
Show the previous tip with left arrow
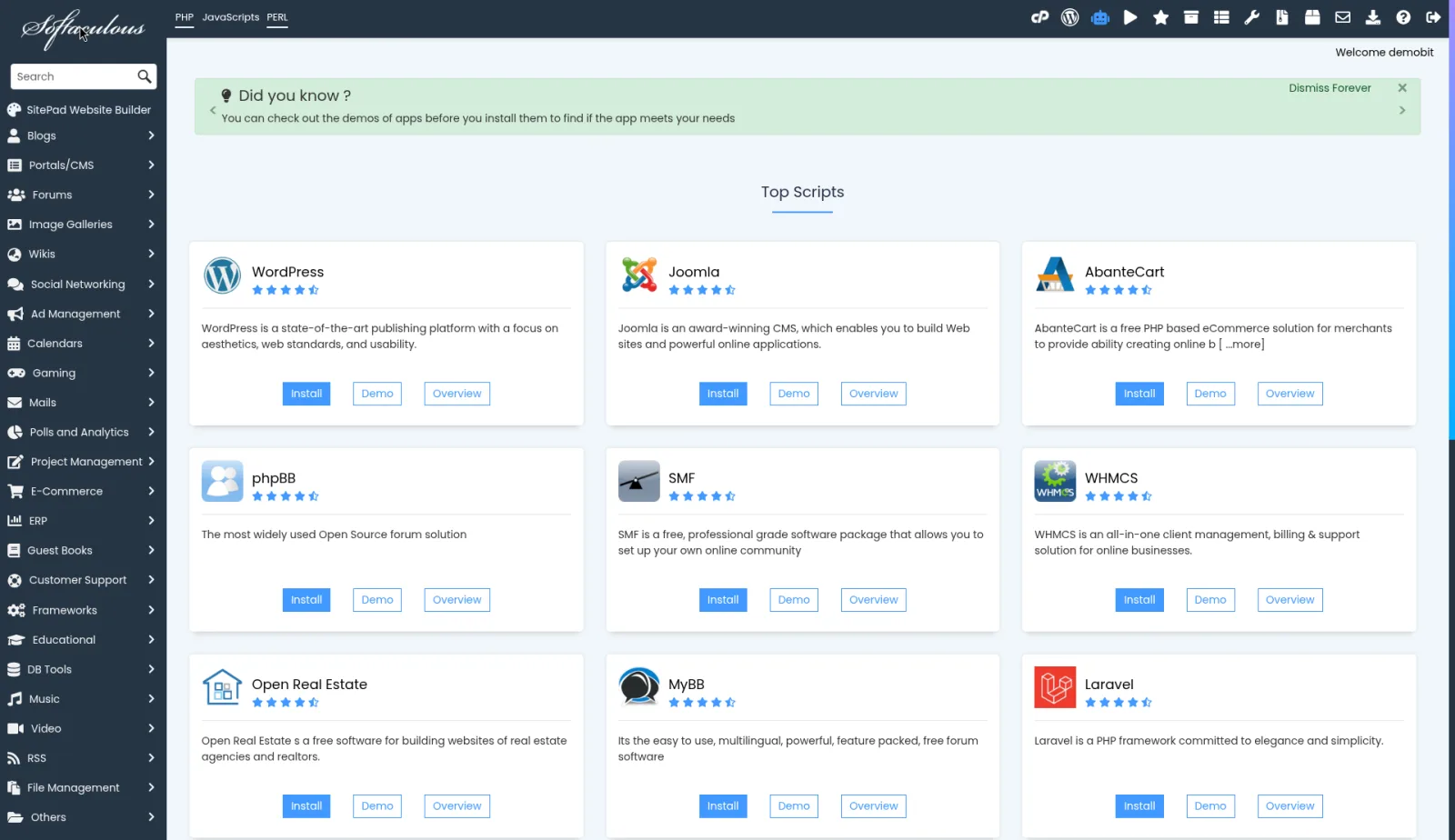pyautogui.click(x=213, y=111)
